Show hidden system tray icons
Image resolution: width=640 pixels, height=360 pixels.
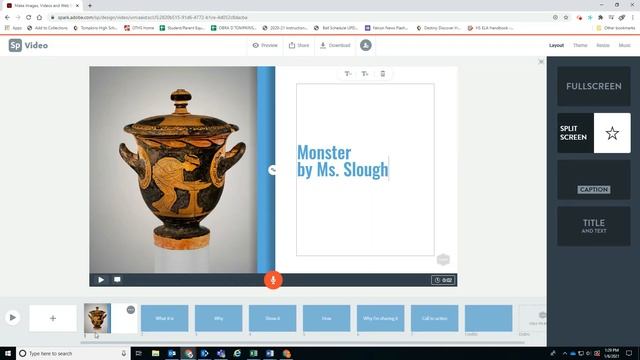point(564,353)
